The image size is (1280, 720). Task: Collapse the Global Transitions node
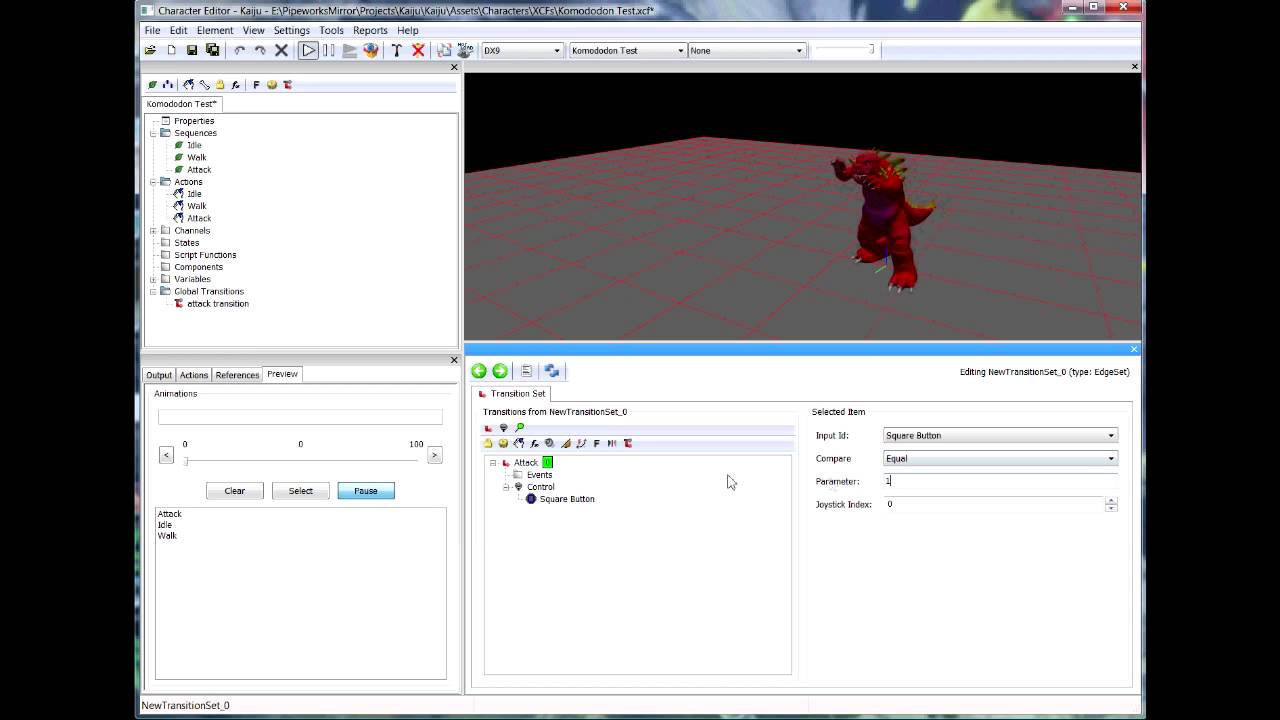coord(153,291)
